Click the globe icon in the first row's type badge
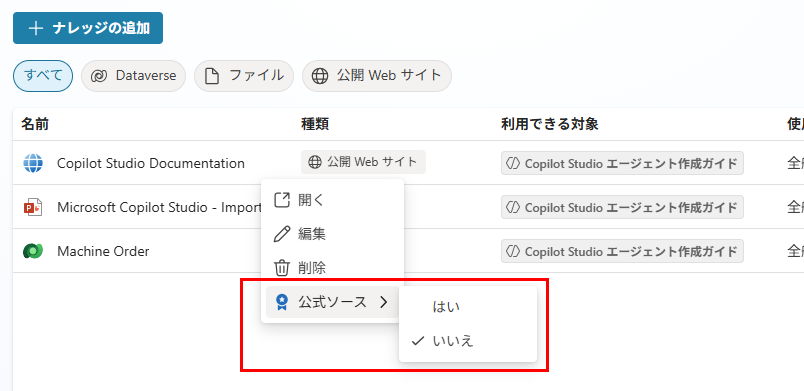804x391 pixels. (314, 162)
